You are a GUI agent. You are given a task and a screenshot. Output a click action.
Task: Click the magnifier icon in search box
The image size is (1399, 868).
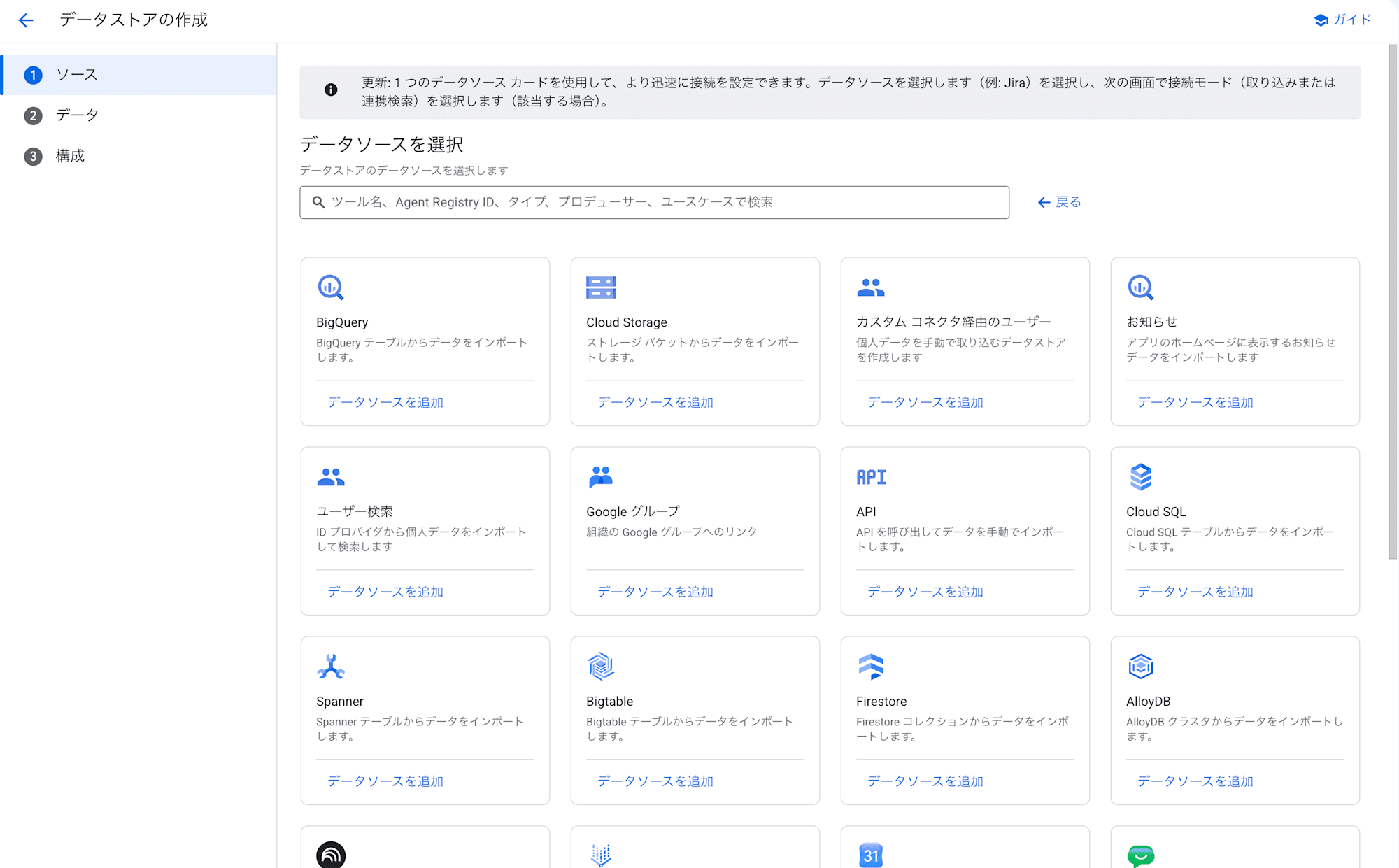point(318,202)
